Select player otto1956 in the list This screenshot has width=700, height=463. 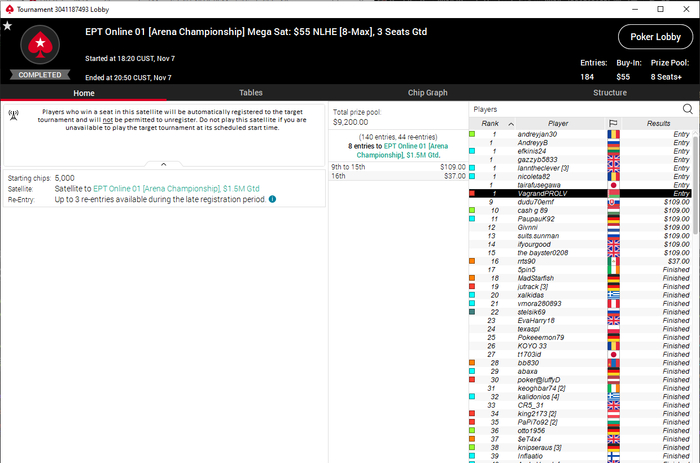coord(580,431)
